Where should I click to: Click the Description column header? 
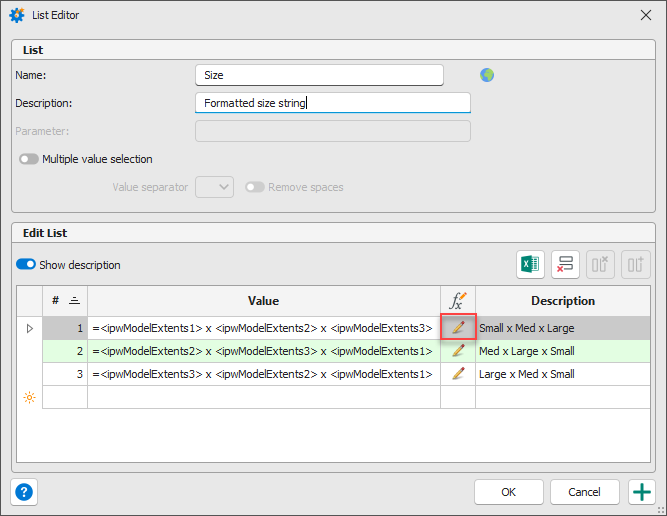[563, 300]
